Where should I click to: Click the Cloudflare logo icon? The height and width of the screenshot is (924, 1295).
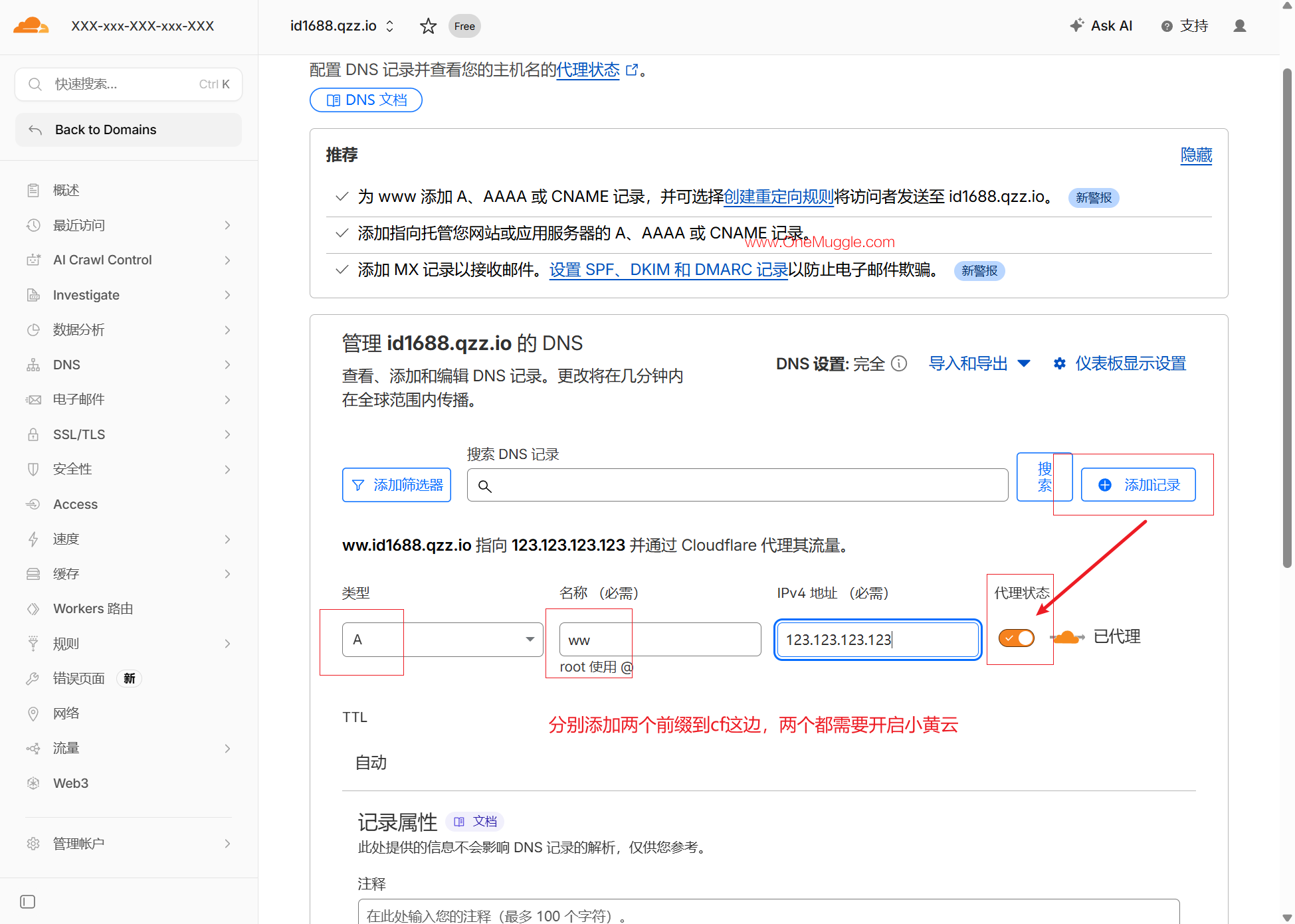click(x=31, y=26)
